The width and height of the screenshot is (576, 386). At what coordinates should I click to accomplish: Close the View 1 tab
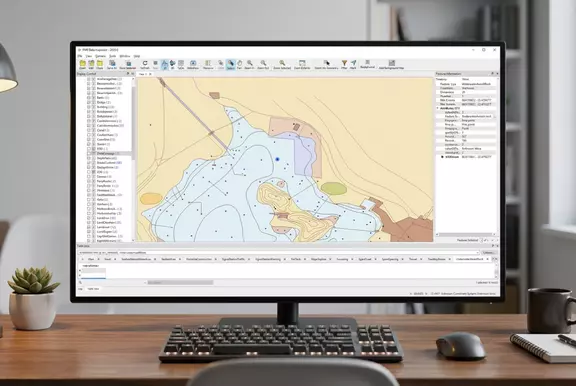150,74
